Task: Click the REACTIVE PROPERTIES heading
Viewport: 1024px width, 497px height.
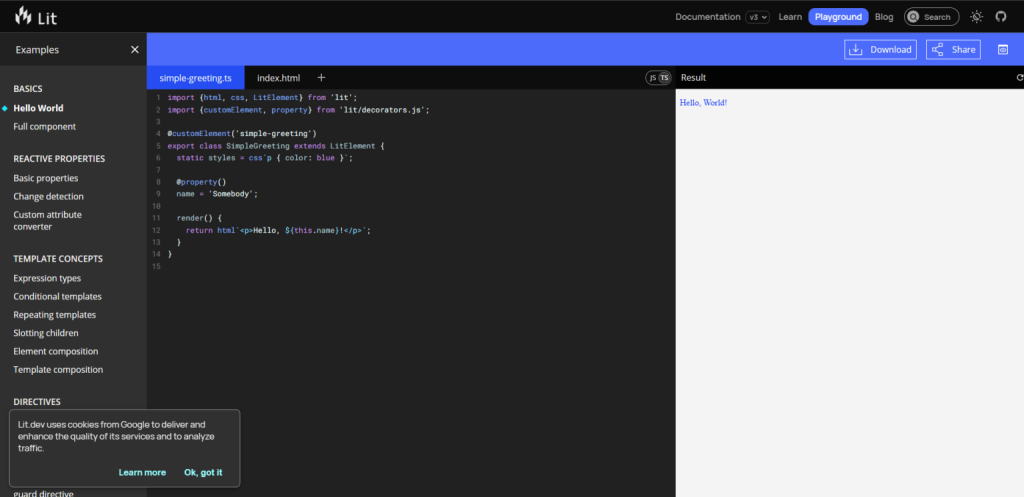Action: point(59,159)
